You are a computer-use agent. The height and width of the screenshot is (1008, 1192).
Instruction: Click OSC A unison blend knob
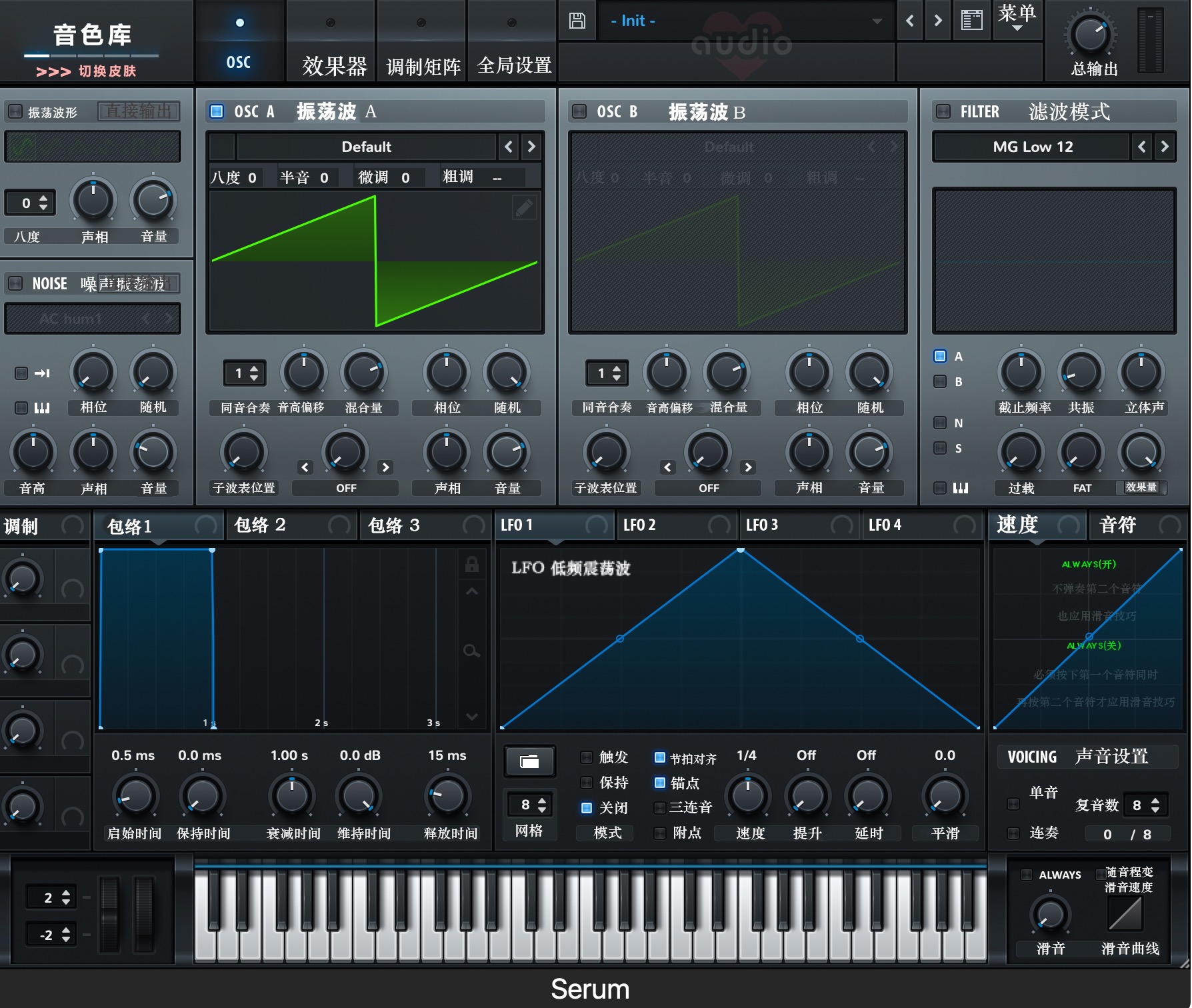tap(363, 372)
